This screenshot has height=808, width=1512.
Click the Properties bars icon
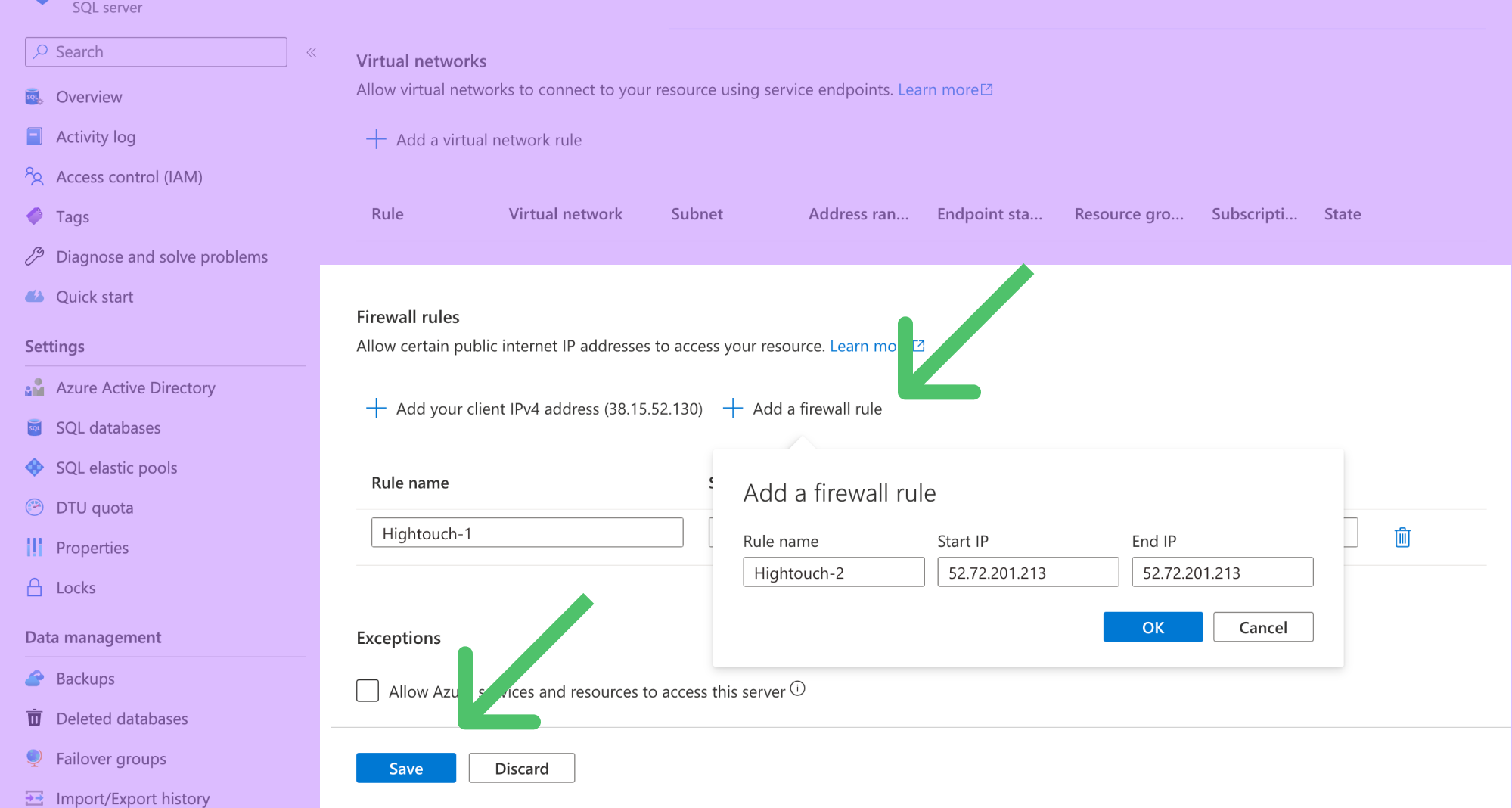pyautogui.click(x=34, y=548)
